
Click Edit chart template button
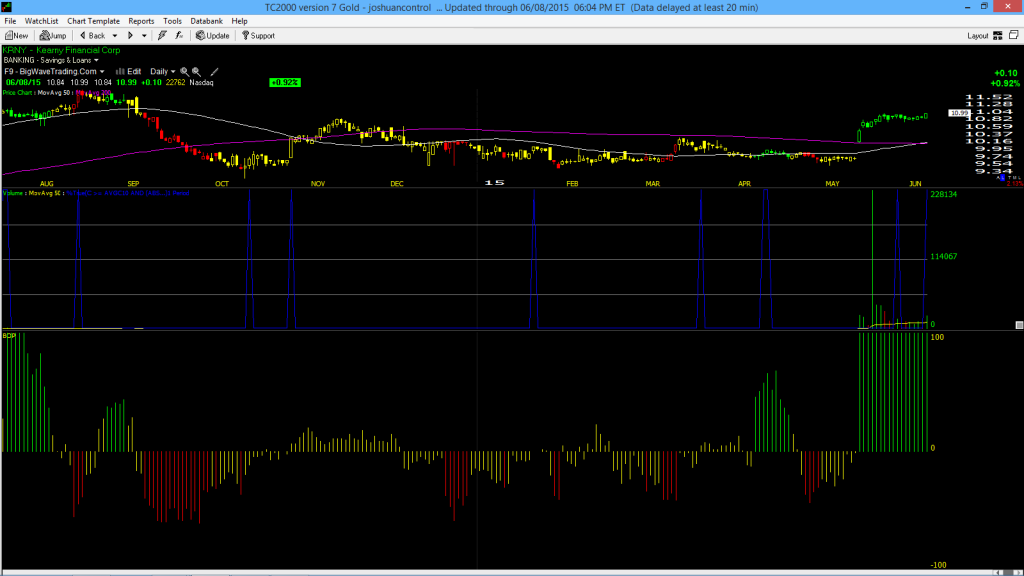[x=129, y=71]
